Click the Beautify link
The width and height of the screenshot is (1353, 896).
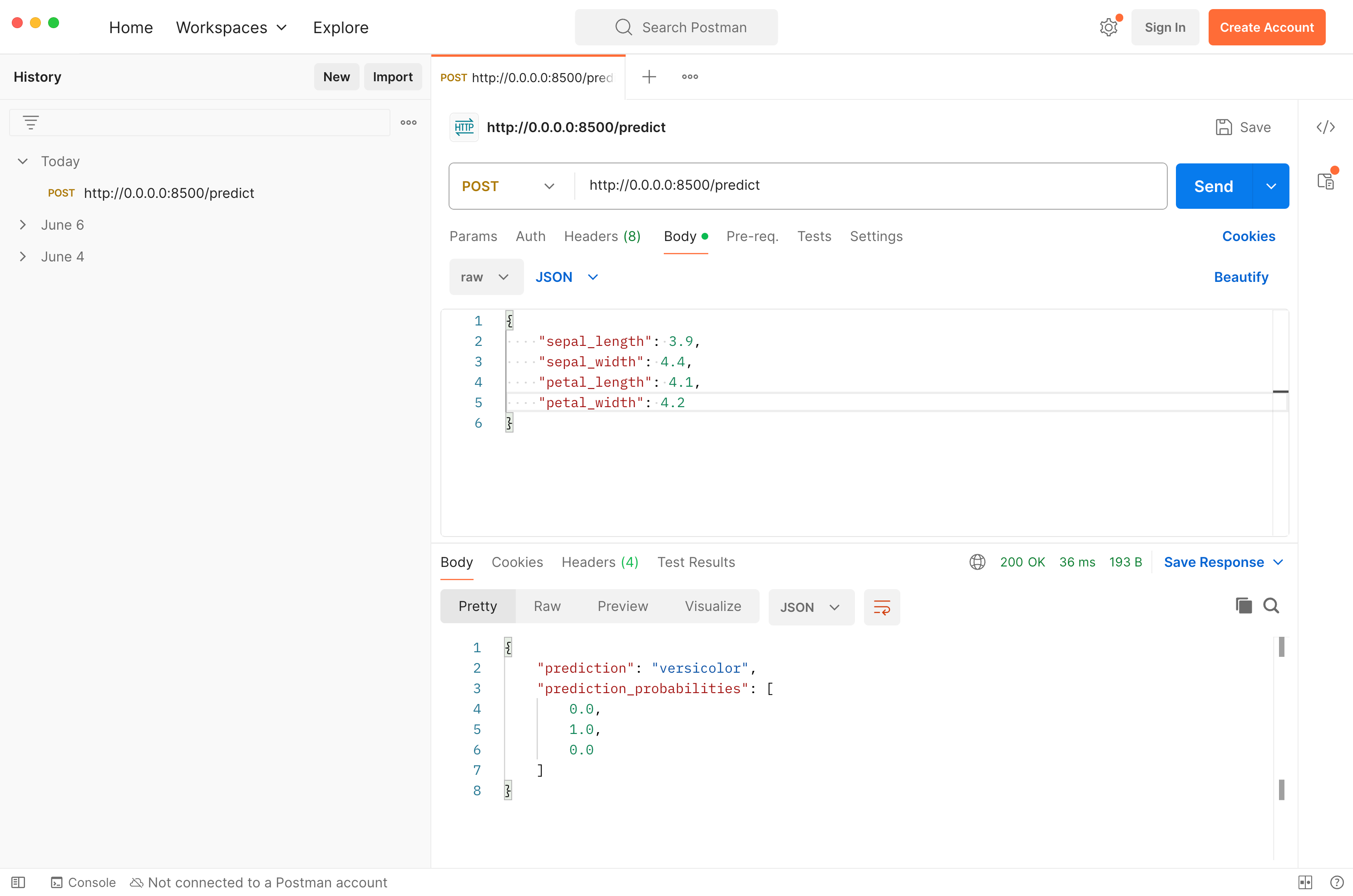pos(1240,277)
